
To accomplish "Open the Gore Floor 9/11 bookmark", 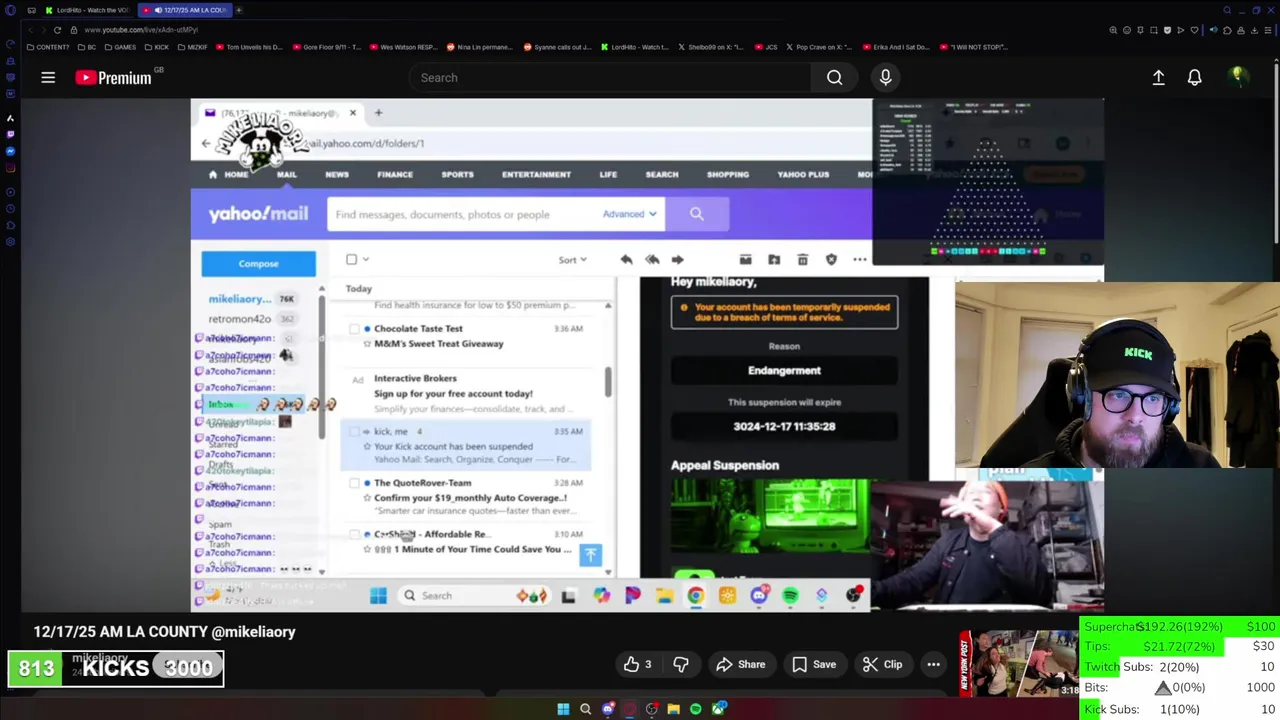I will (x=327, y=47).
